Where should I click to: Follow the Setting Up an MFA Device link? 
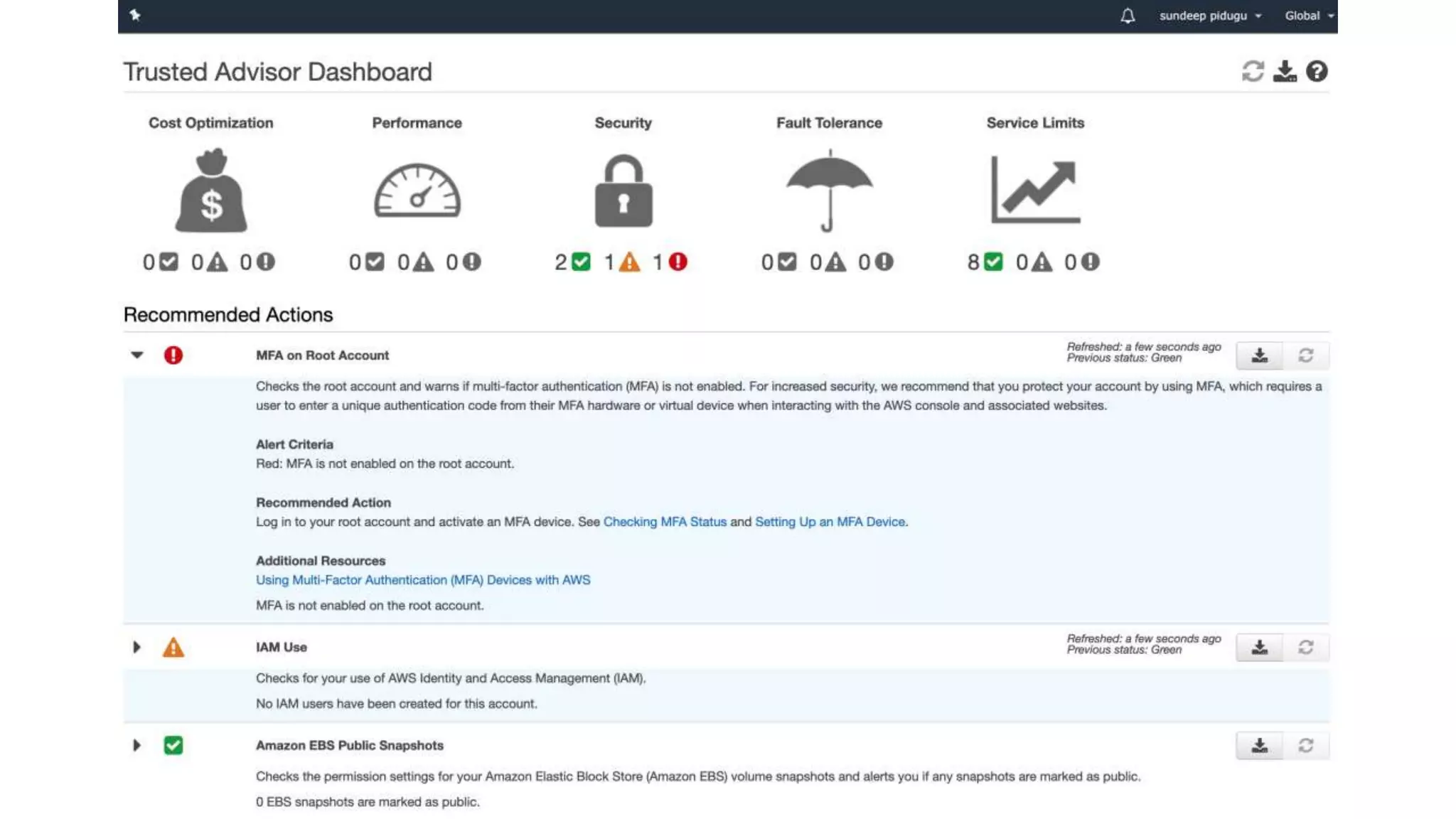[830, 522]
